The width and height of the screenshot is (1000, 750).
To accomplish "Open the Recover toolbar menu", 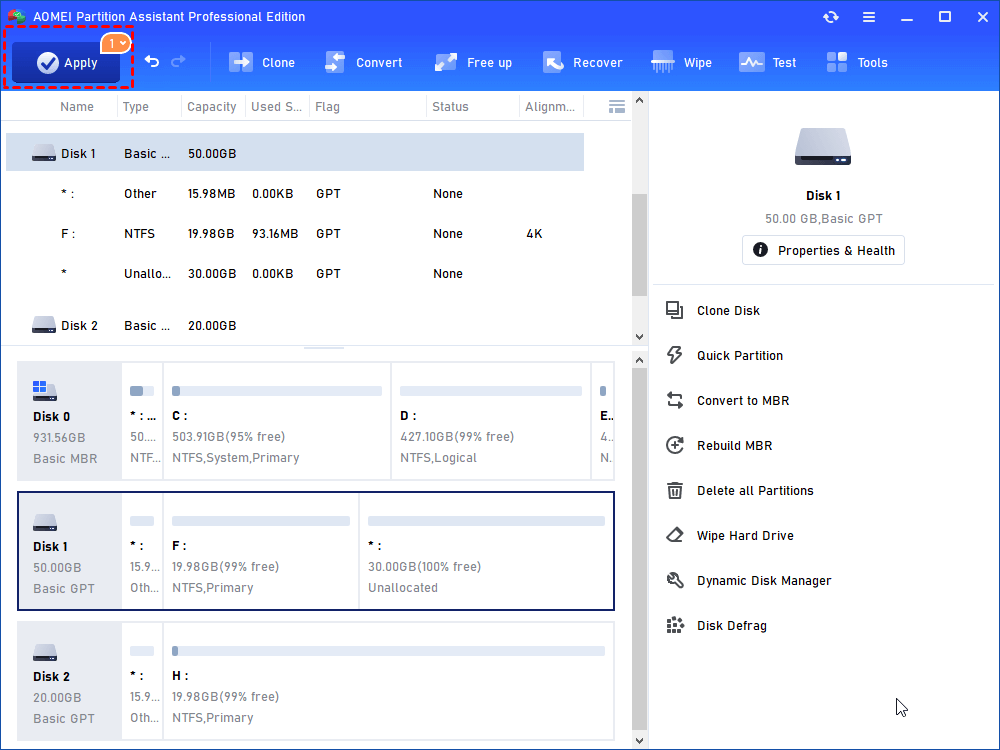I will click(x=582, y=62).
